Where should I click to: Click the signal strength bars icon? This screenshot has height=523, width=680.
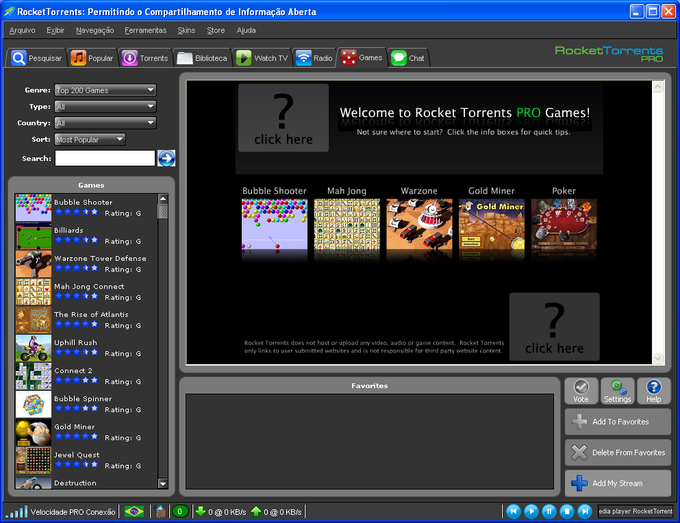[16, 512]
